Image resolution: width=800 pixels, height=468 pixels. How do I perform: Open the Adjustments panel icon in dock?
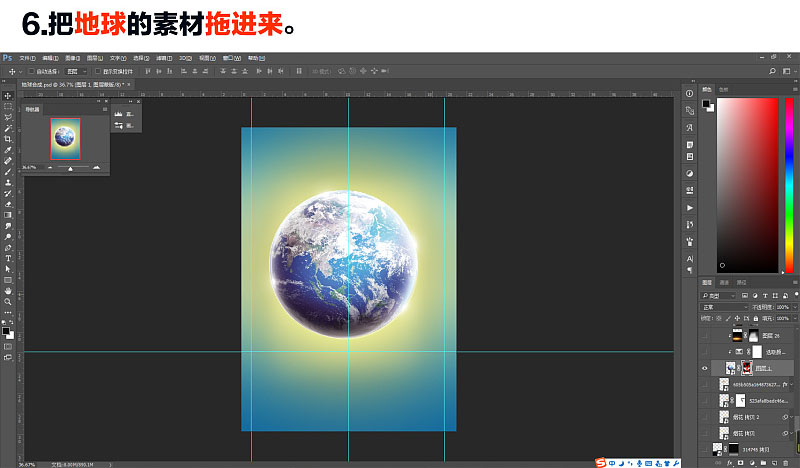[x=689, y=173]
